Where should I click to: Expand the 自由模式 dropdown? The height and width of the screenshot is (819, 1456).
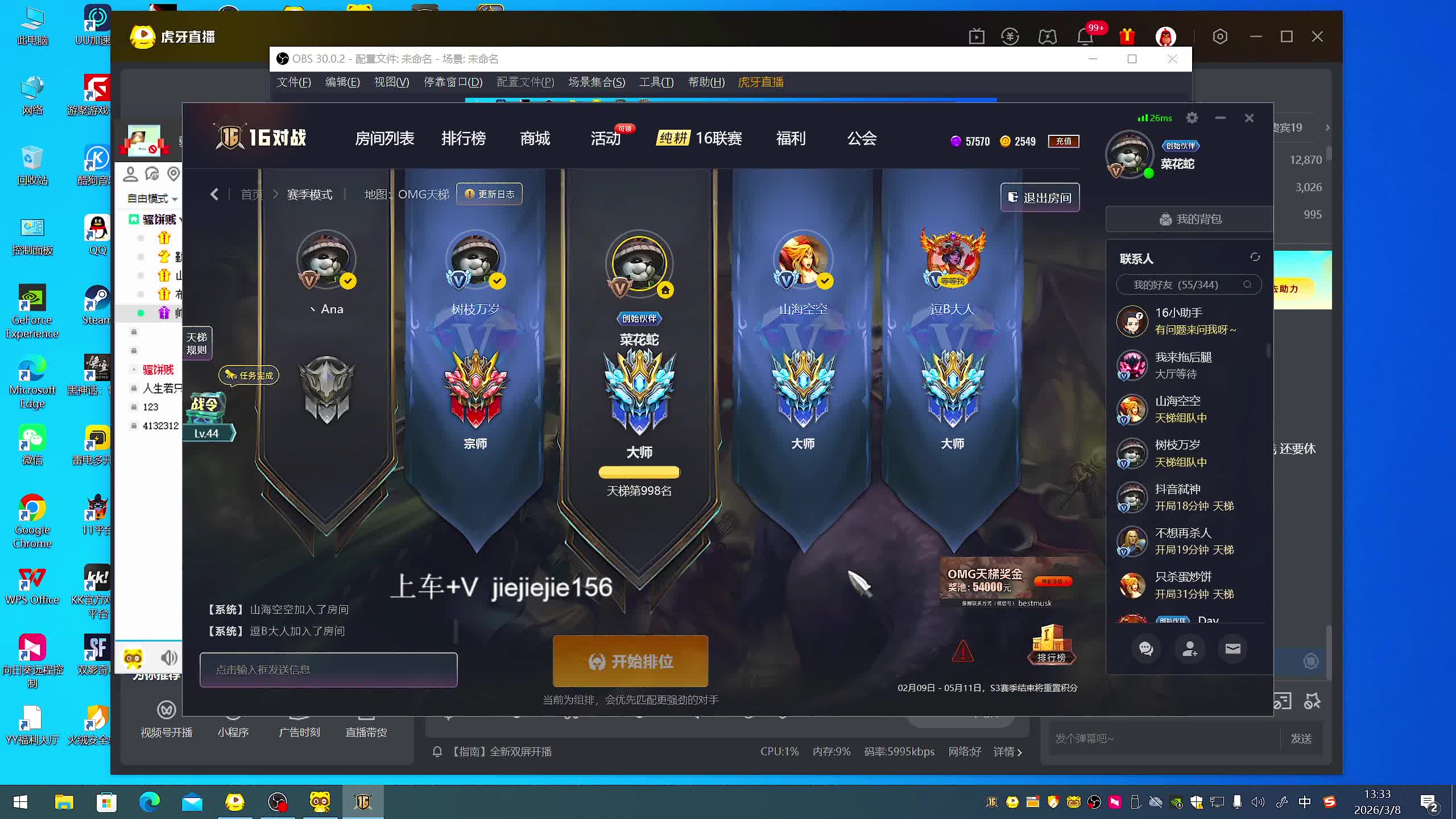tap(152, 198)
